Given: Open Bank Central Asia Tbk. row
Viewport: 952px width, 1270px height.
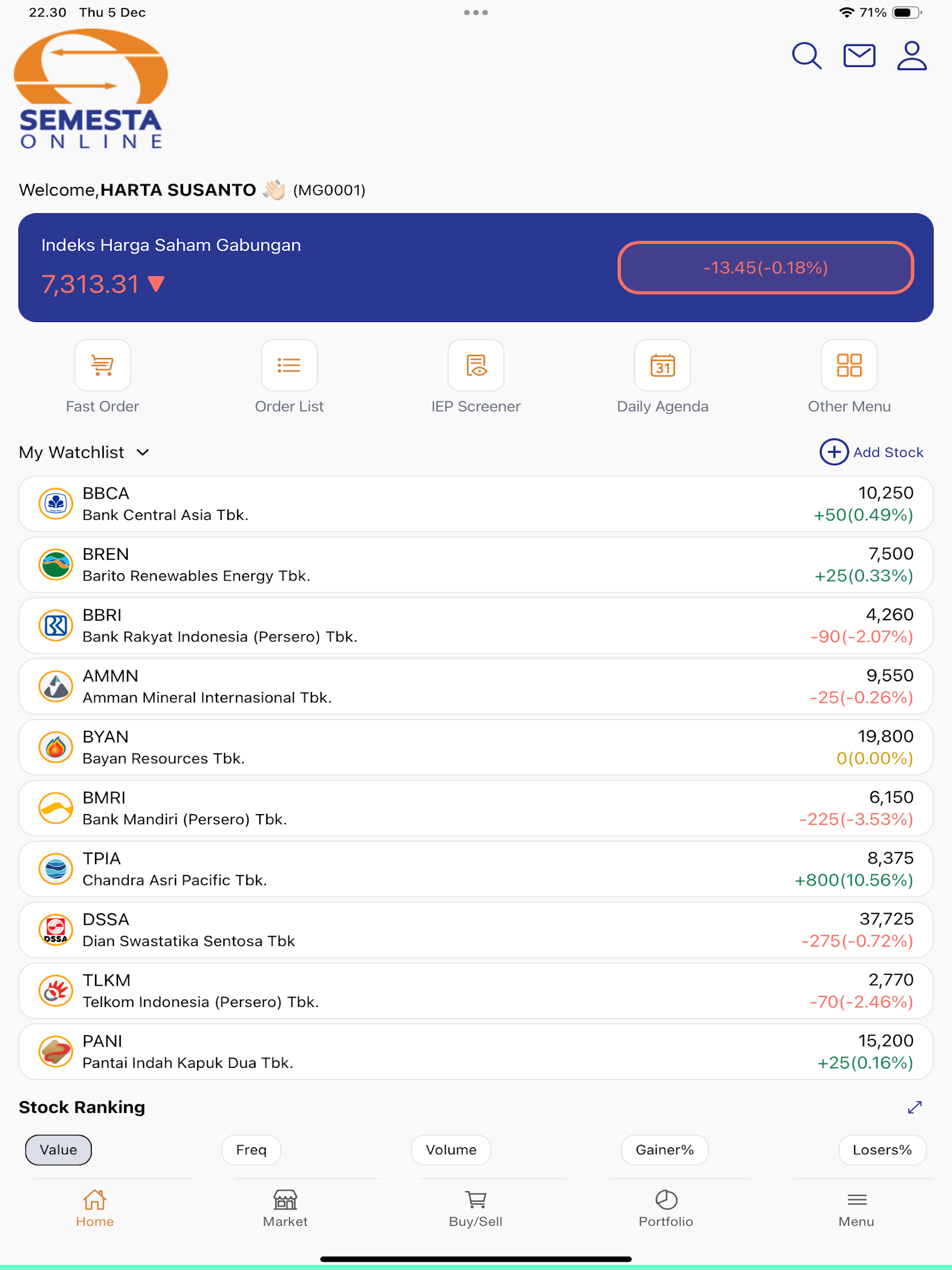Looking at the screenshot, I should (x=476, y=504).
